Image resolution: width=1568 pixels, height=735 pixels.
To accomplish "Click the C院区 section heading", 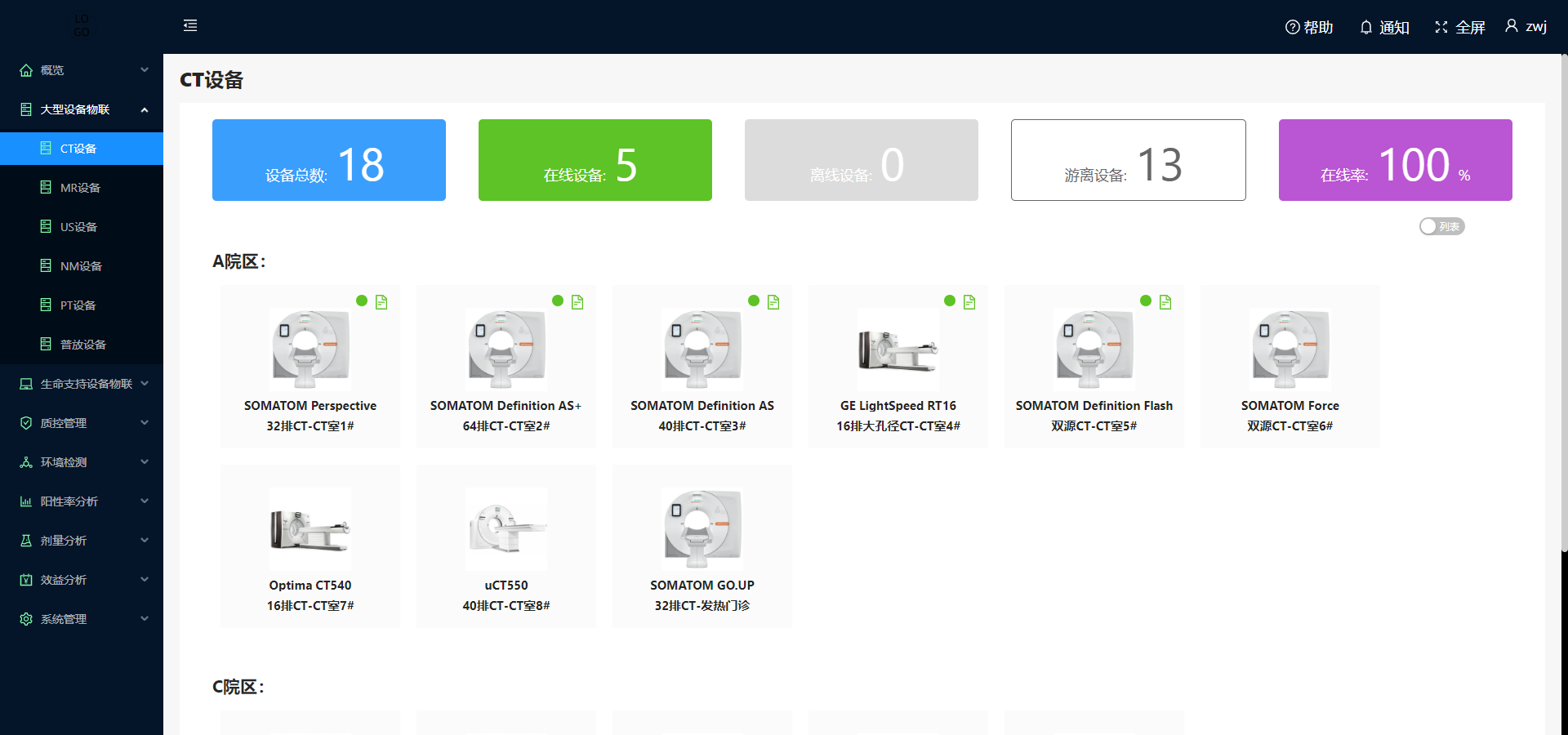I will click(238, 687).
